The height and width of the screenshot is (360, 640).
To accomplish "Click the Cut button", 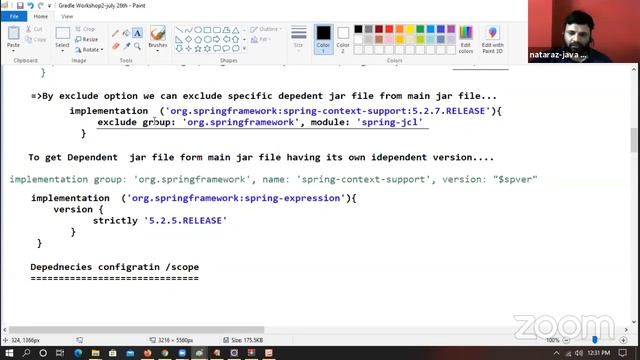I will [34, 29].
